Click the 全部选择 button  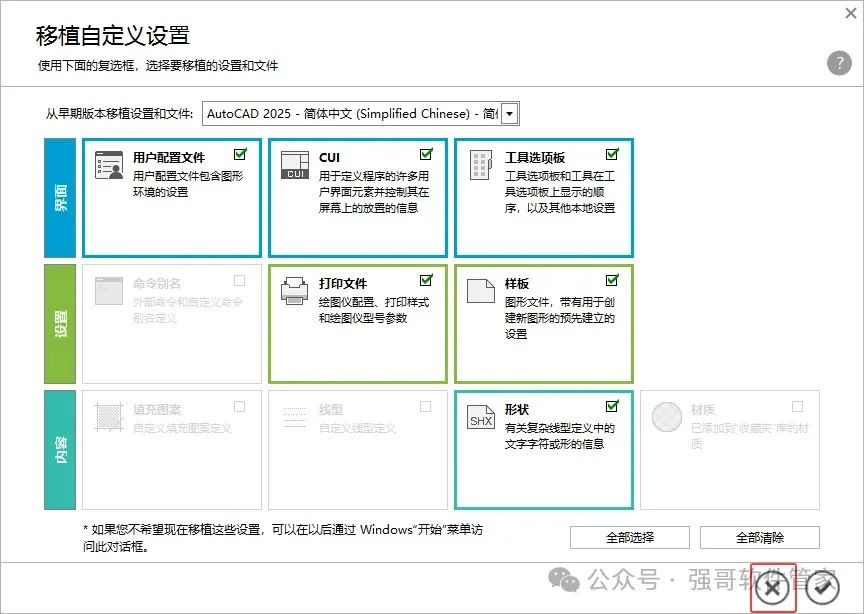(x=630, y=537)
